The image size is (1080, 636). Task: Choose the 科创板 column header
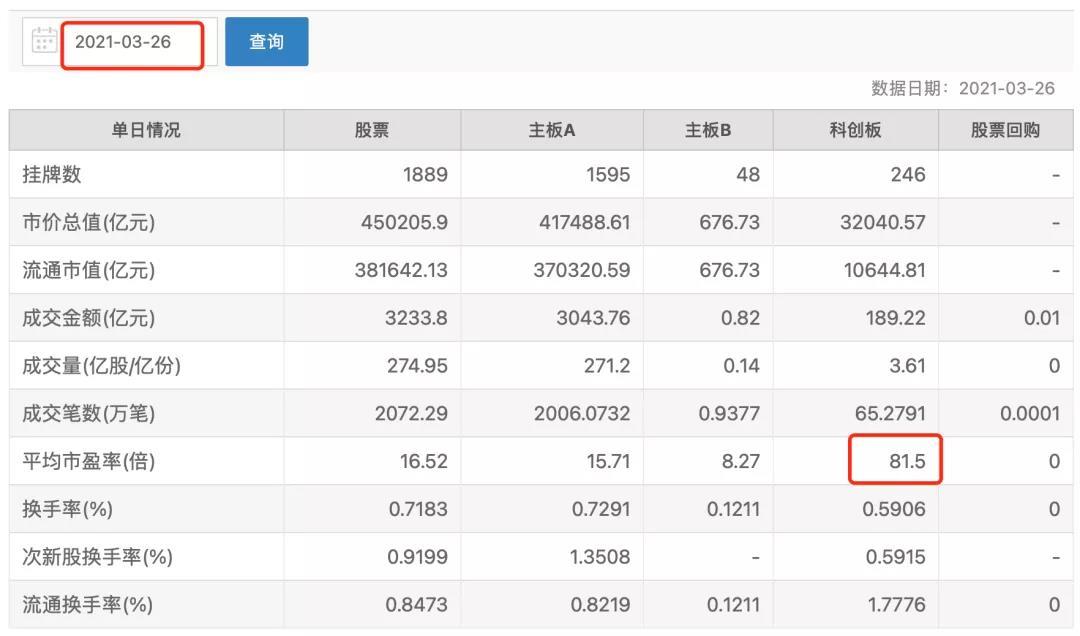pos(855,130)
